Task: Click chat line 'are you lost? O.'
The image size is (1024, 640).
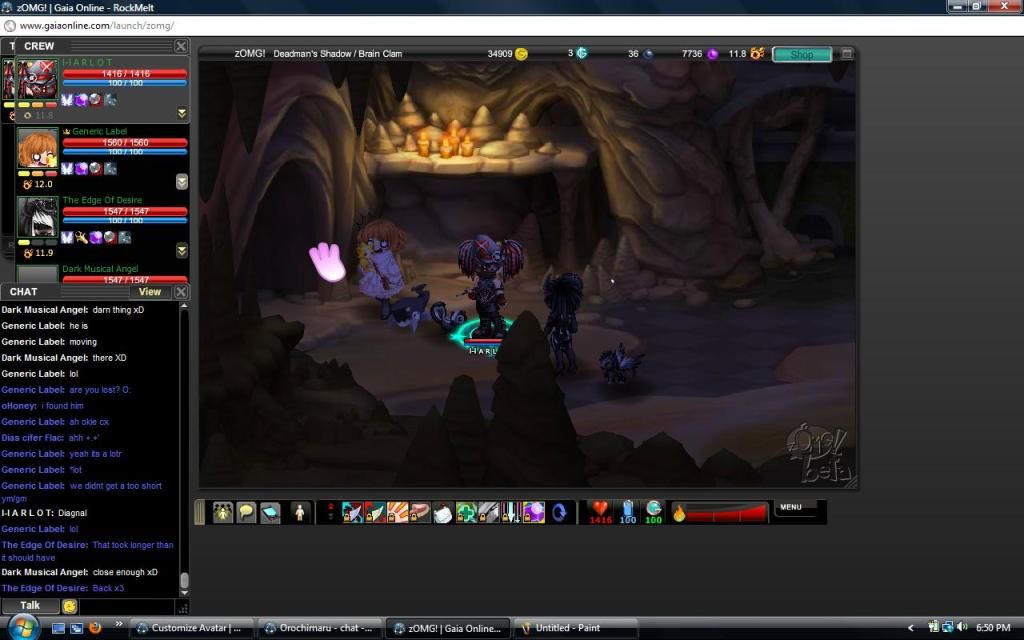Action: 99,390
